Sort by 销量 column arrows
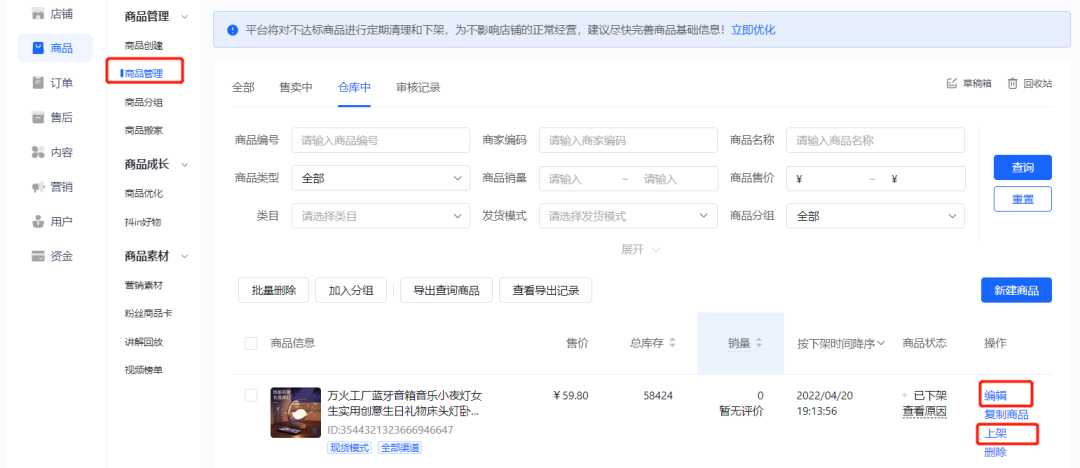 (760, 343)
